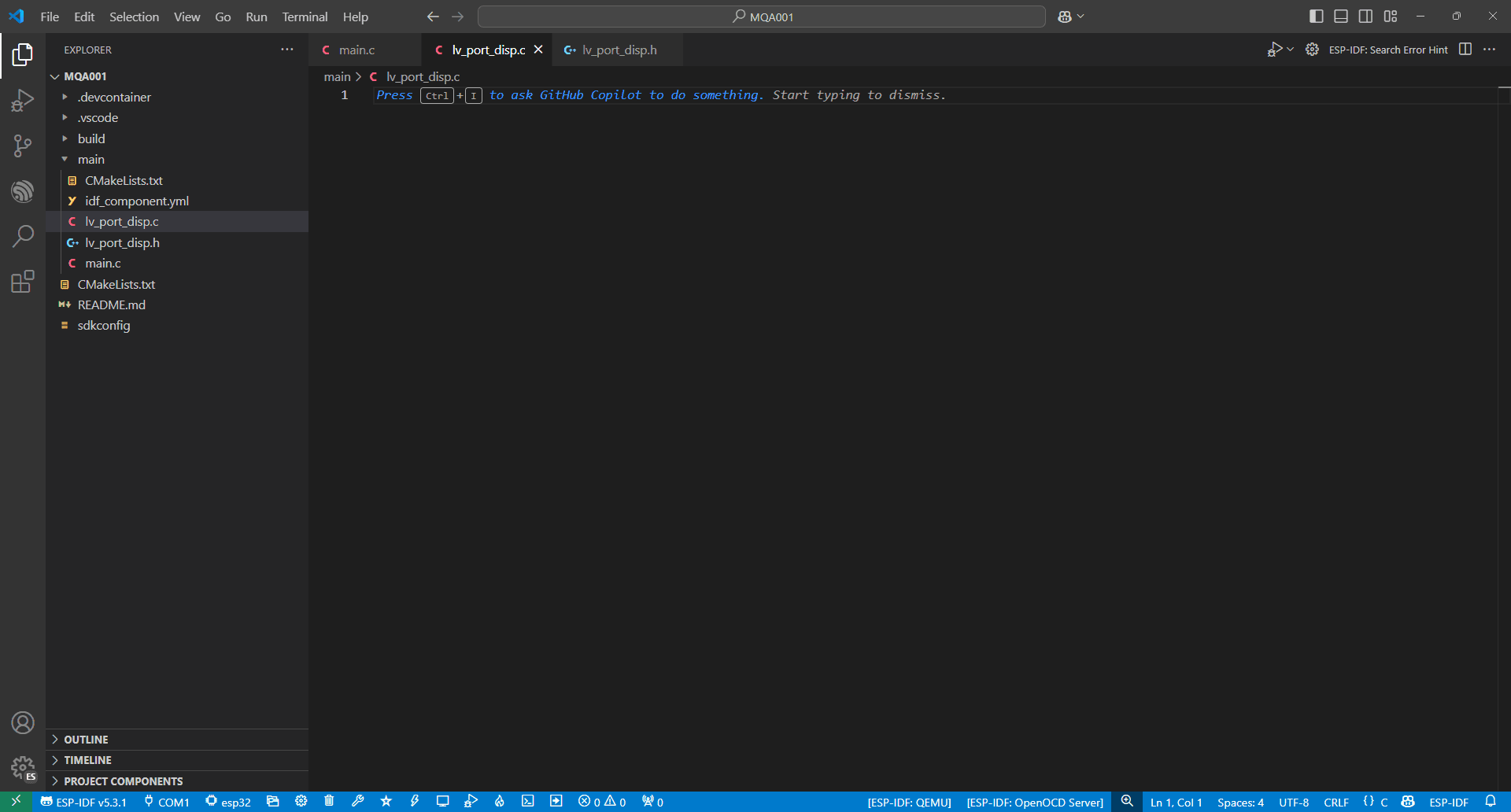1511x812 pixels.
Task: Change encoding via UTF-8
Action: [1294, 802]
